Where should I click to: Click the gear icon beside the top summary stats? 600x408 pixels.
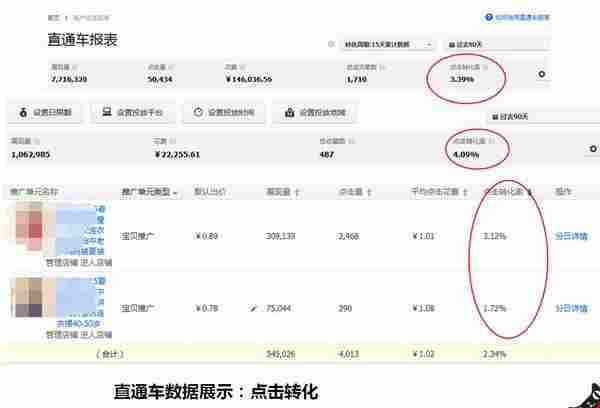pos(542,74)
